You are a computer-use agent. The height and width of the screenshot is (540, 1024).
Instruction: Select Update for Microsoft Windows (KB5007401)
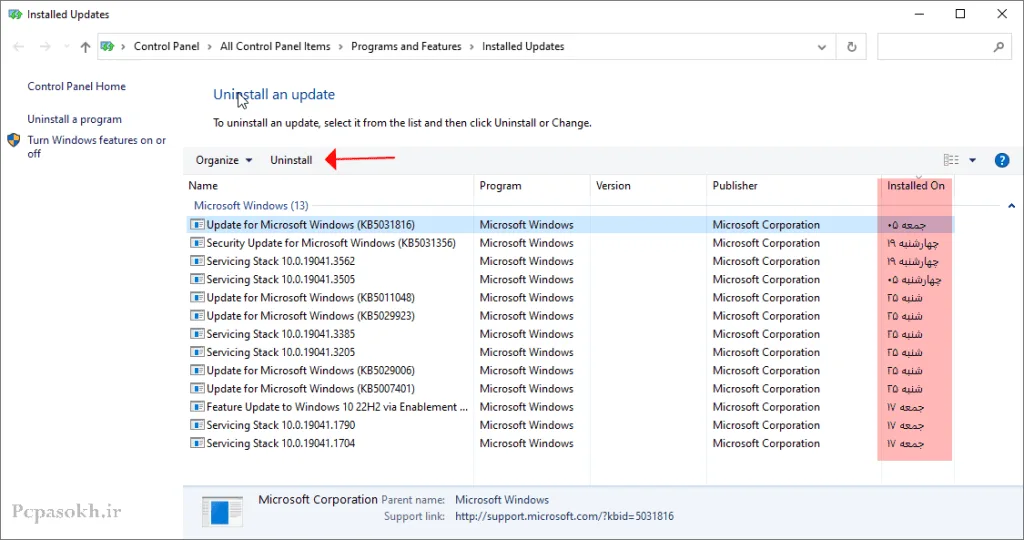pos(569,389)
